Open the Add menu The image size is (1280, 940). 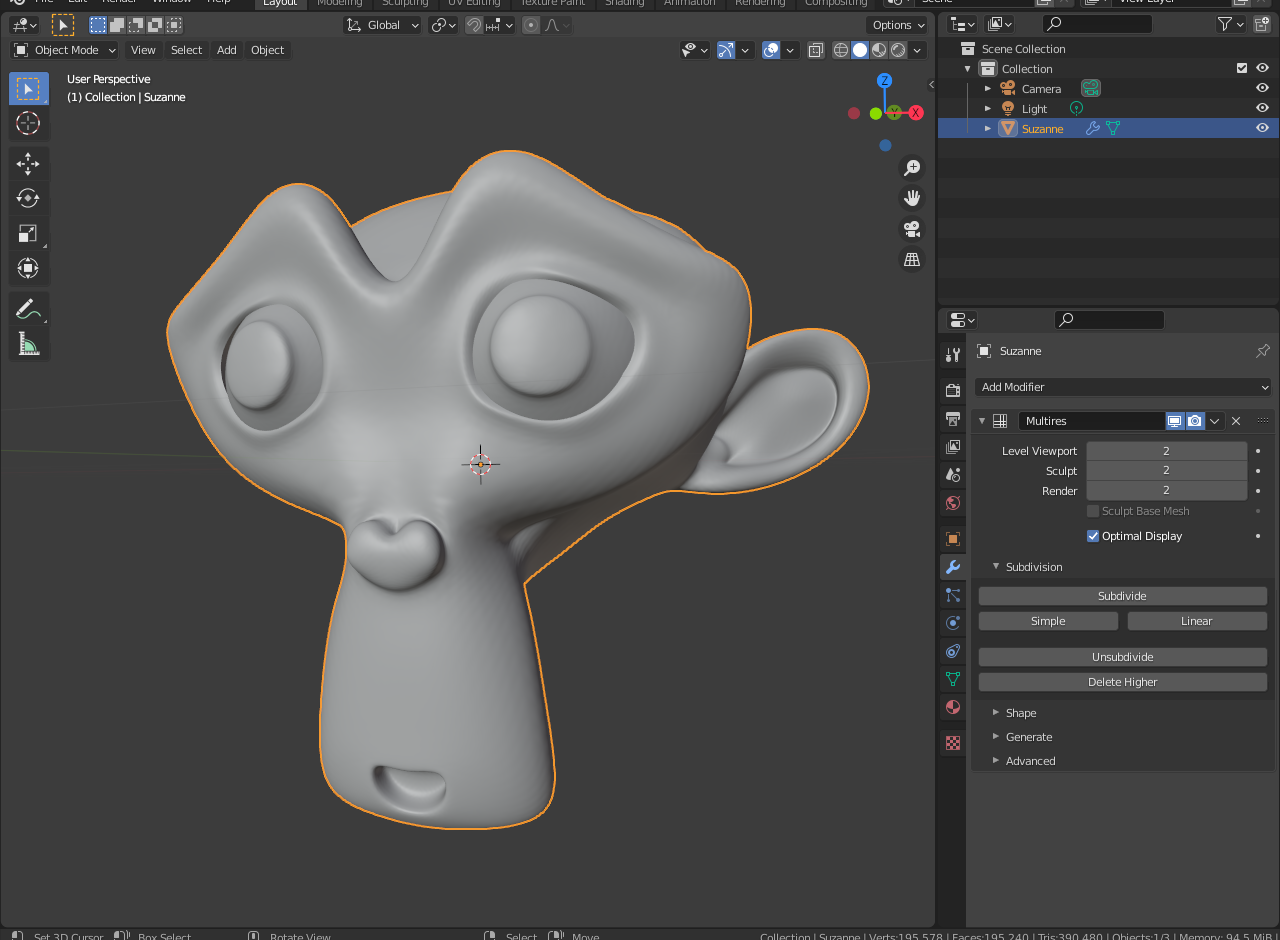[x=227, y=50]
